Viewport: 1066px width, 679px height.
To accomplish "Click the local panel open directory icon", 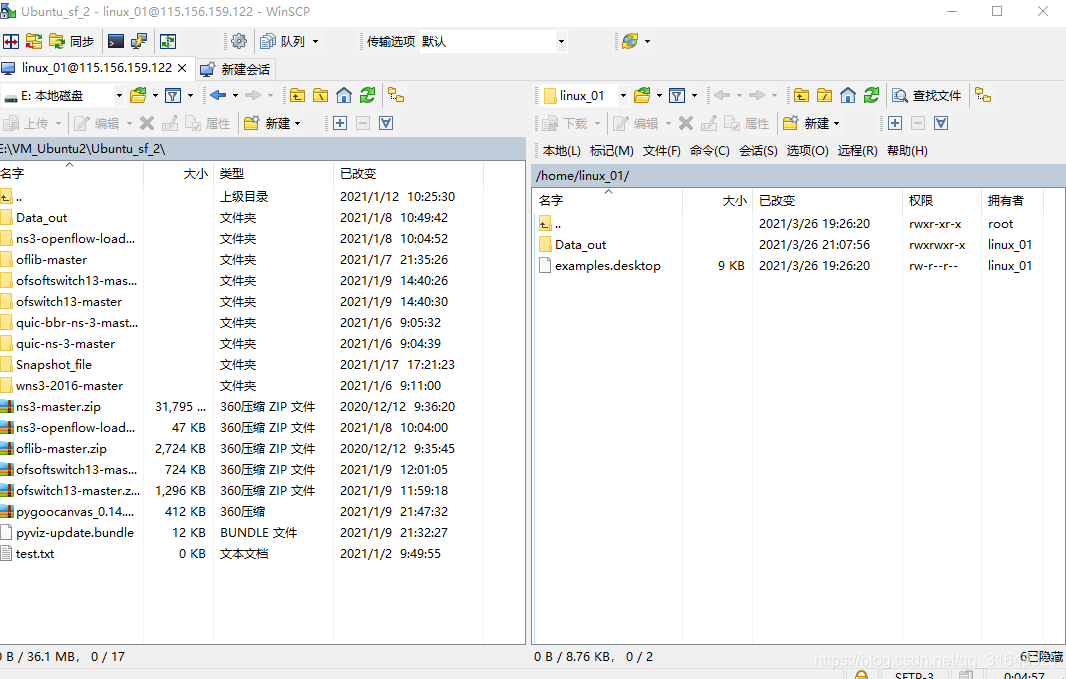I will pos(139,96).
